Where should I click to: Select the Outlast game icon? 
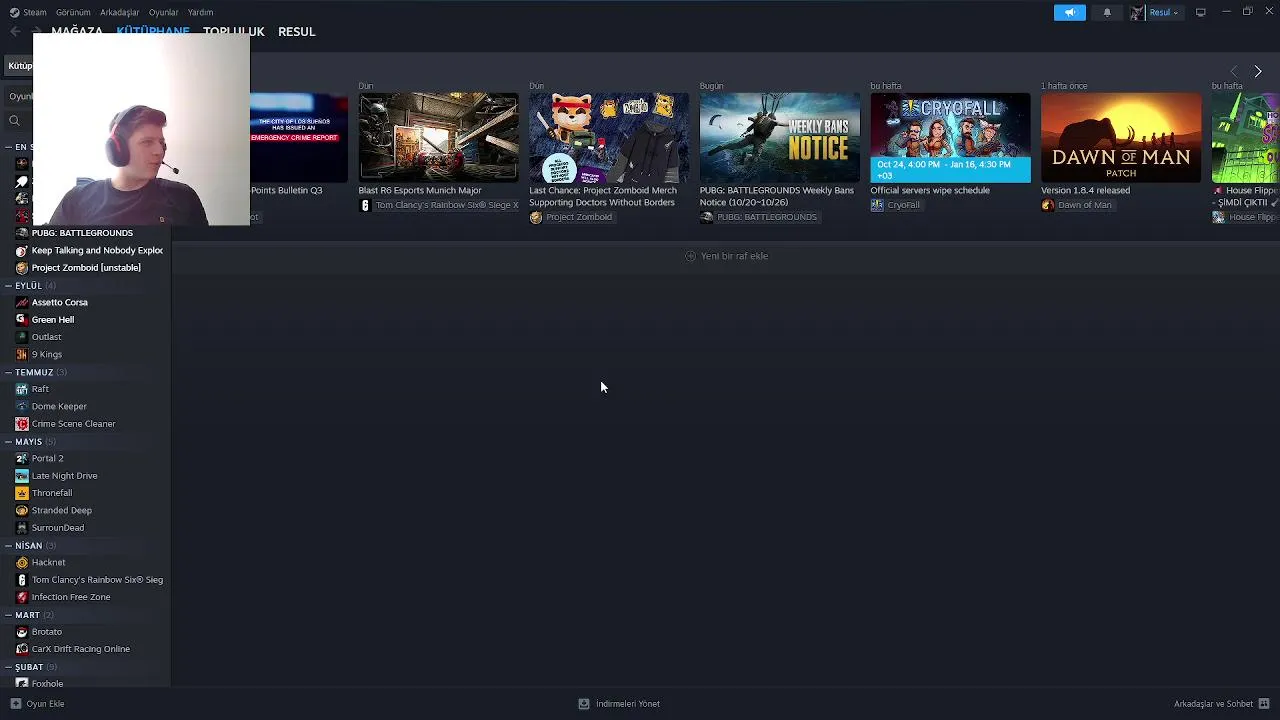coord(22,337)
